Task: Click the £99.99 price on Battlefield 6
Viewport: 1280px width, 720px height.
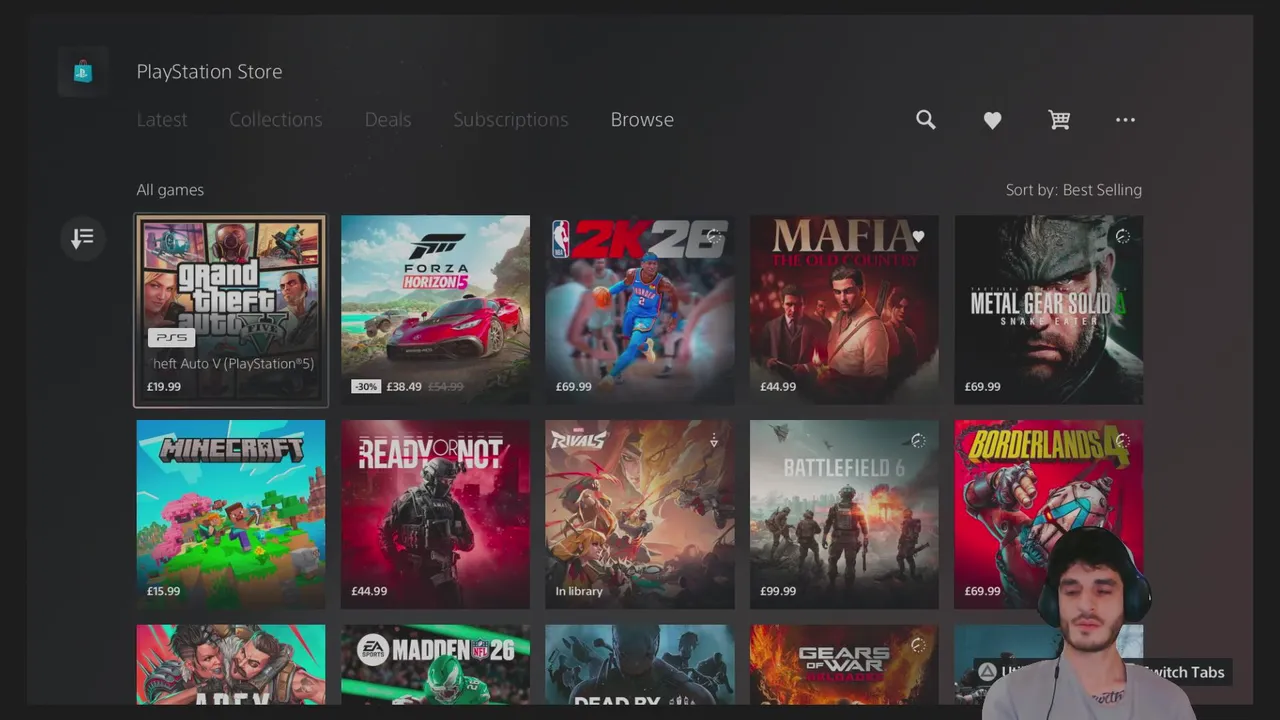Action: coord(778,591)
